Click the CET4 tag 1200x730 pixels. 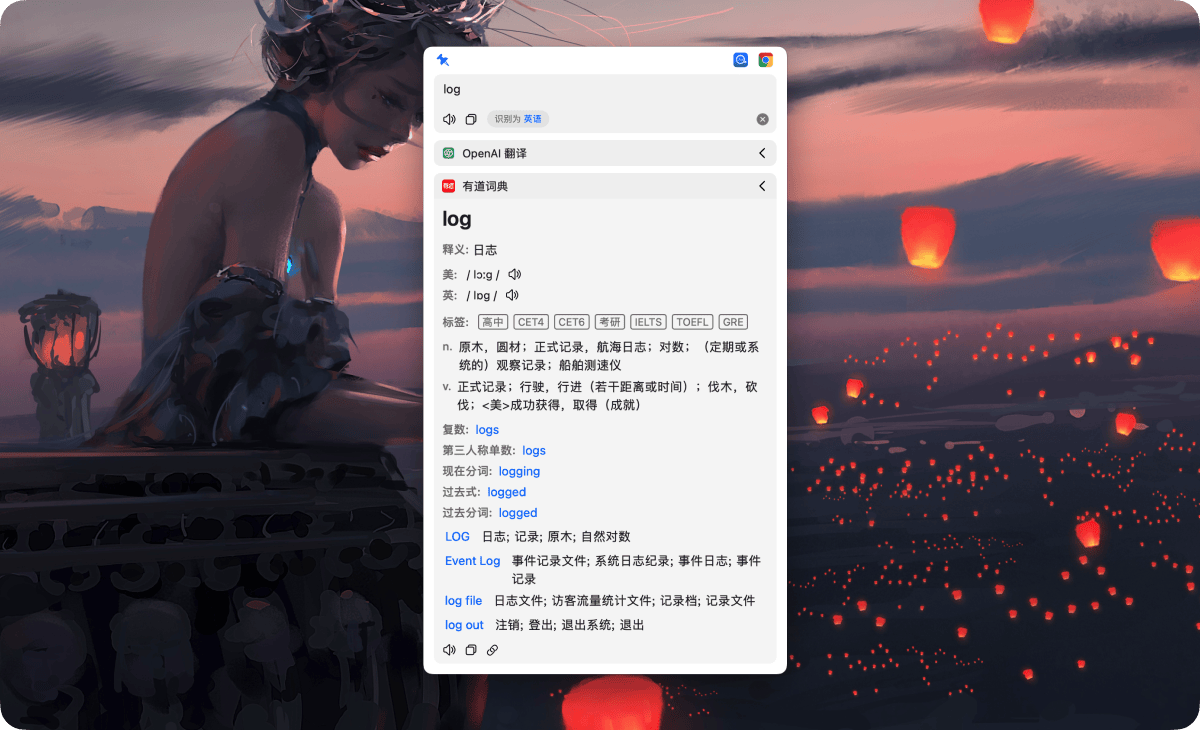531,322
